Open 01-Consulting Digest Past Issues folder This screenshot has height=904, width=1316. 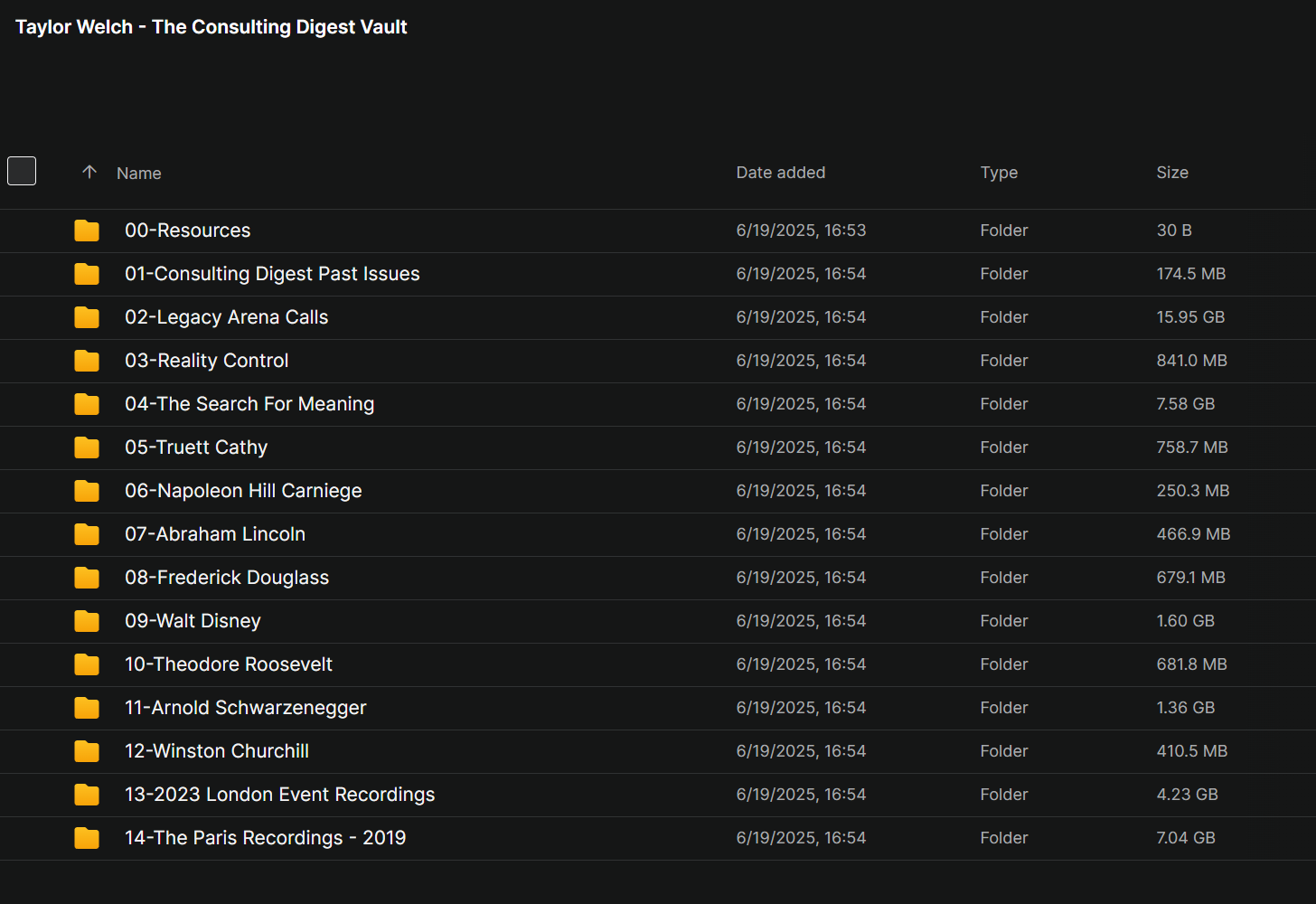[x=272, y=274]
